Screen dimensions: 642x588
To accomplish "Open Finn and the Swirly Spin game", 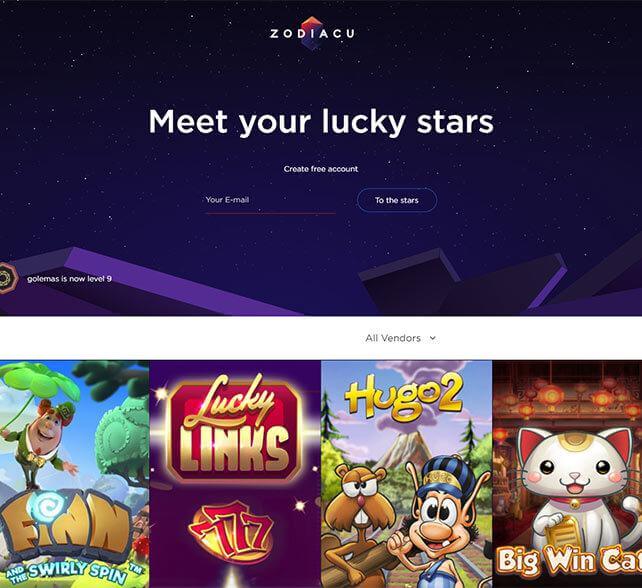I will coord(75,474).
